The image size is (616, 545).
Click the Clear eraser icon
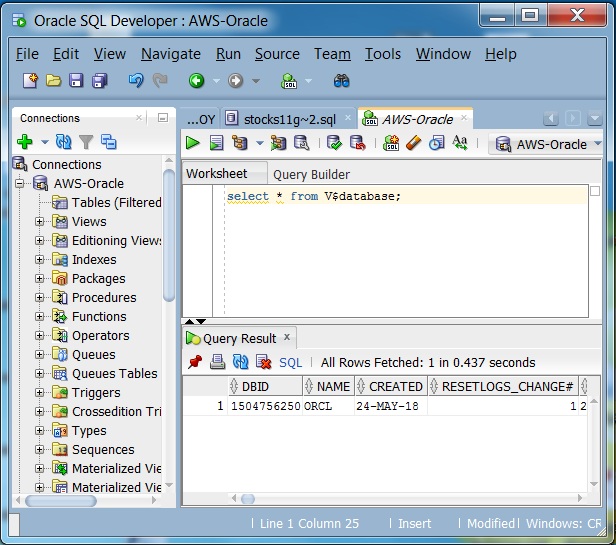click(x=413, y=143)
